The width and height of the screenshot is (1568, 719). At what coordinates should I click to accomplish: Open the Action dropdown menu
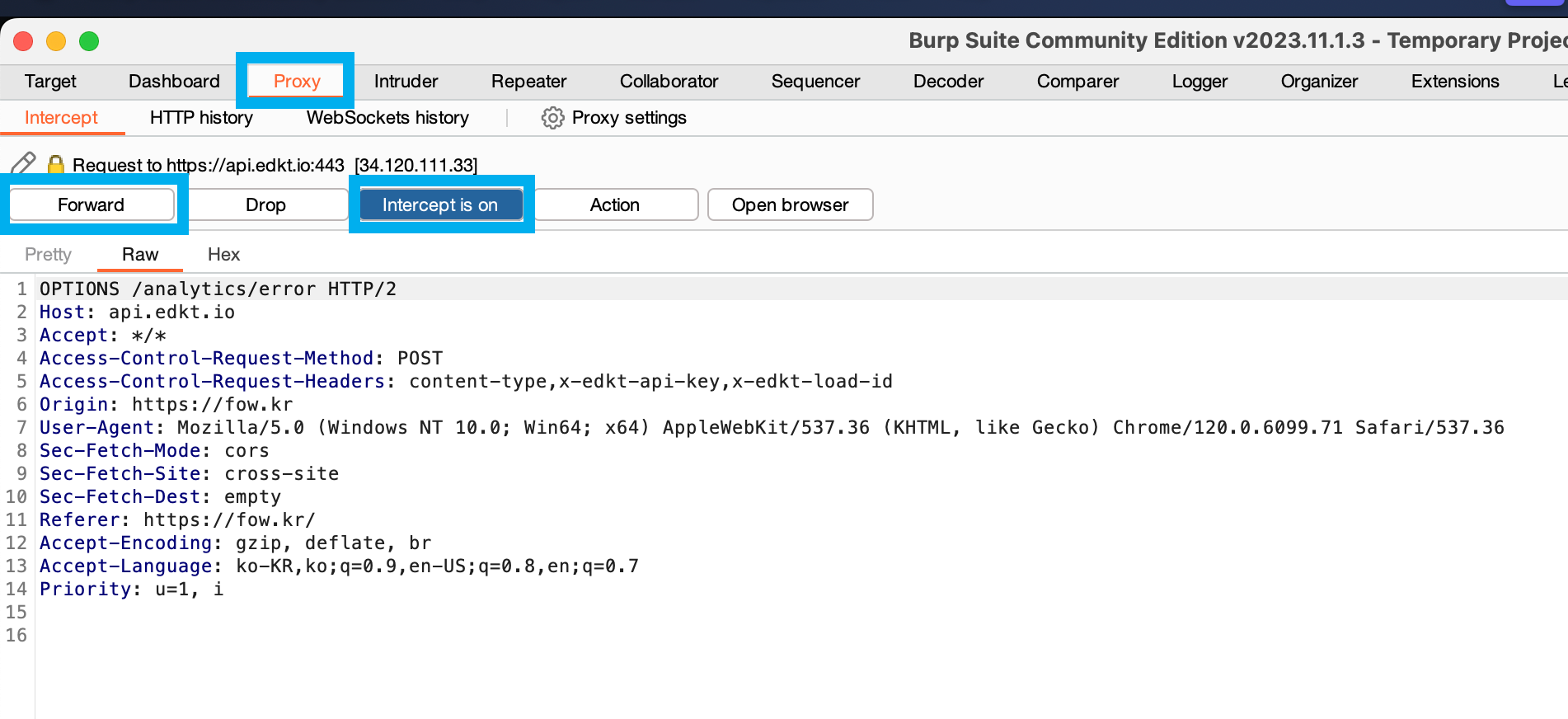pos(615,204)
